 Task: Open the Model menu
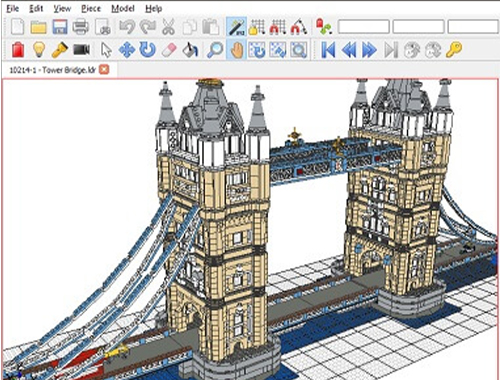click(x=123, y=8)
